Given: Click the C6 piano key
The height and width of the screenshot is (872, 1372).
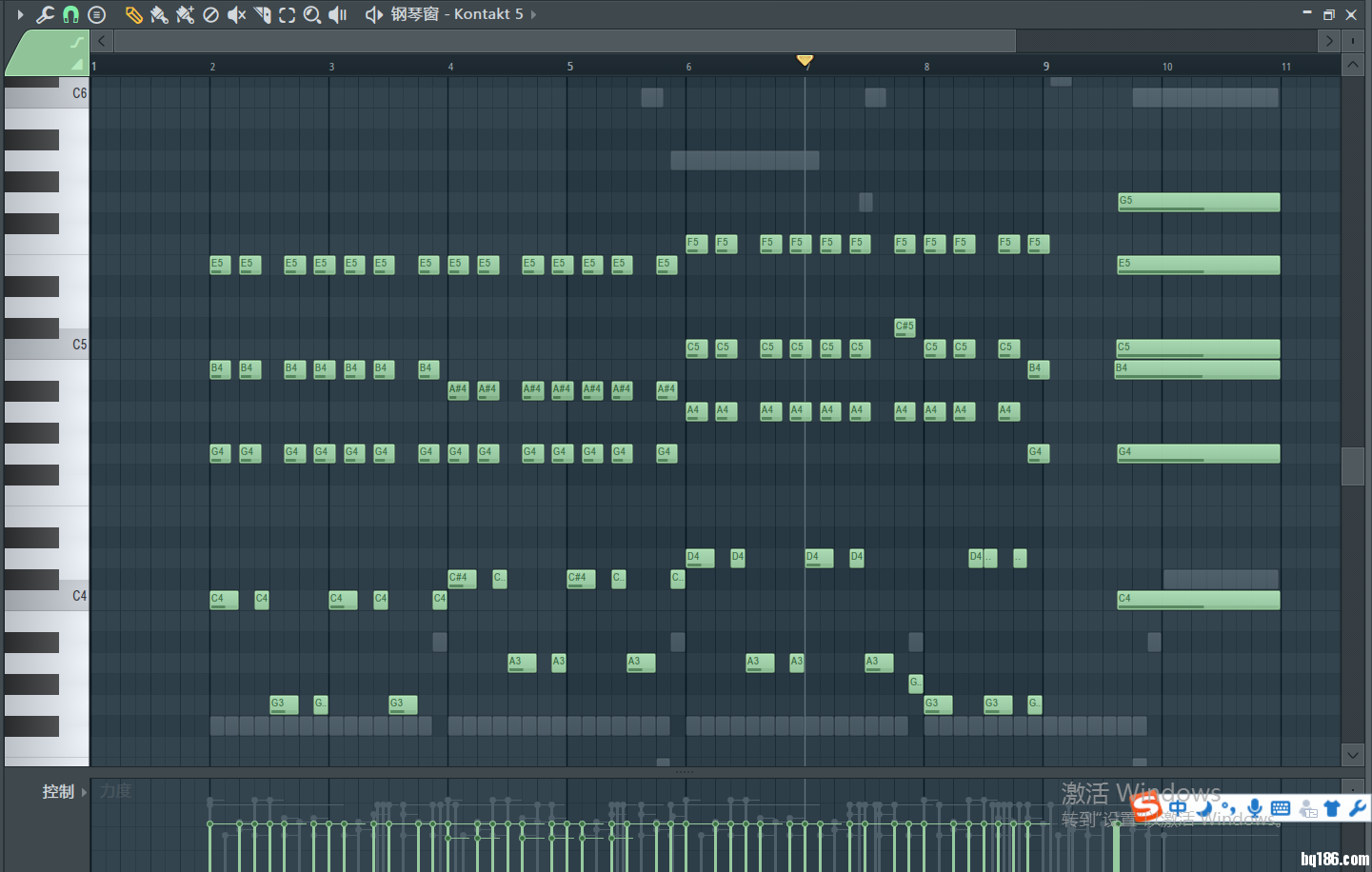Looking at the screenshot, I should tap(47, 93).
